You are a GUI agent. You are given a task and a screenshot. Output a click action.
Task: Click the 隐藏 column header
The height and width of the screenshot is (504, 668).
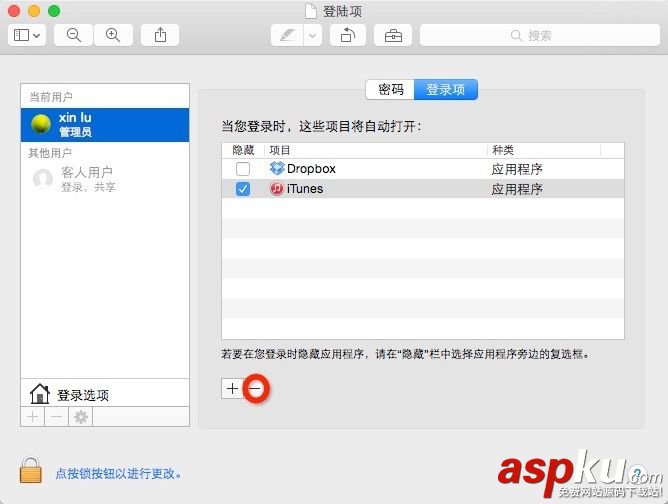243,150
